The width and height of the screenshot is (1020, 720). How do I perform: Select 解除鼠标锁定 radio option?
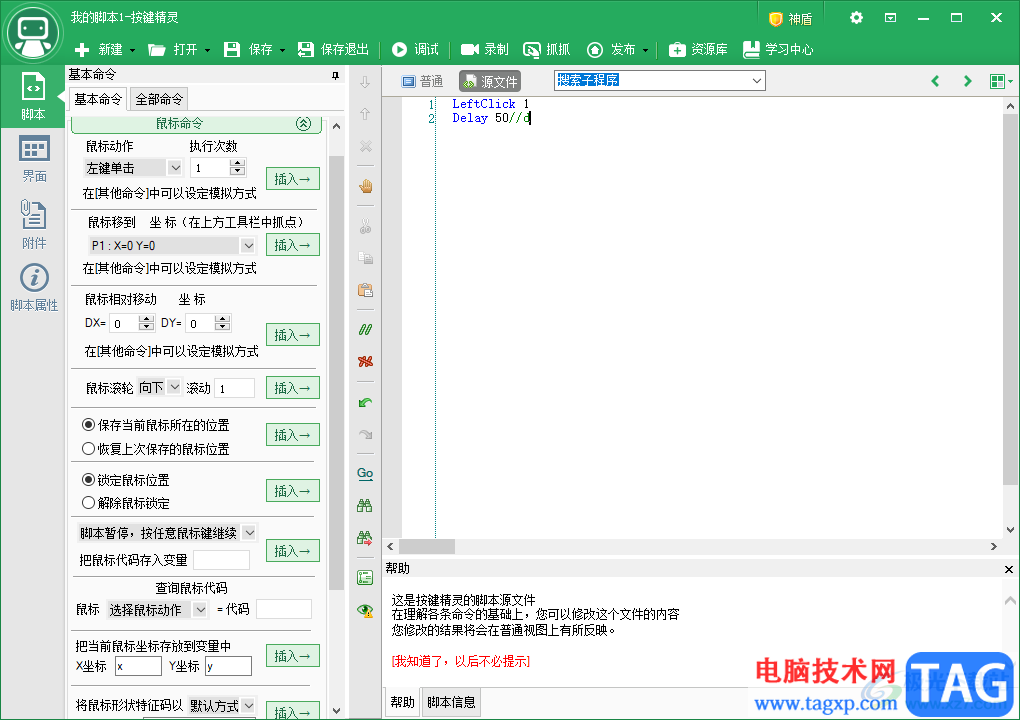click(x=126, y=503)
